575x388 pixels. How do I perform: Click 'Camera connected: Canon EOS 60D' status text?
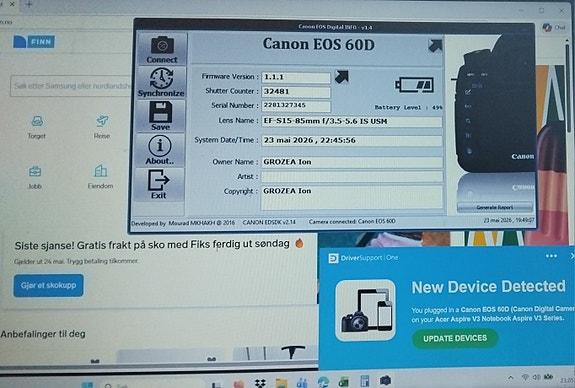tap(352, 222)
